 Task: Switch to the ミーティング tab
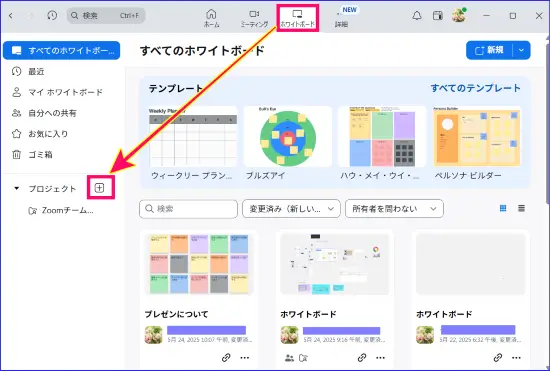[x=254, y=19]
